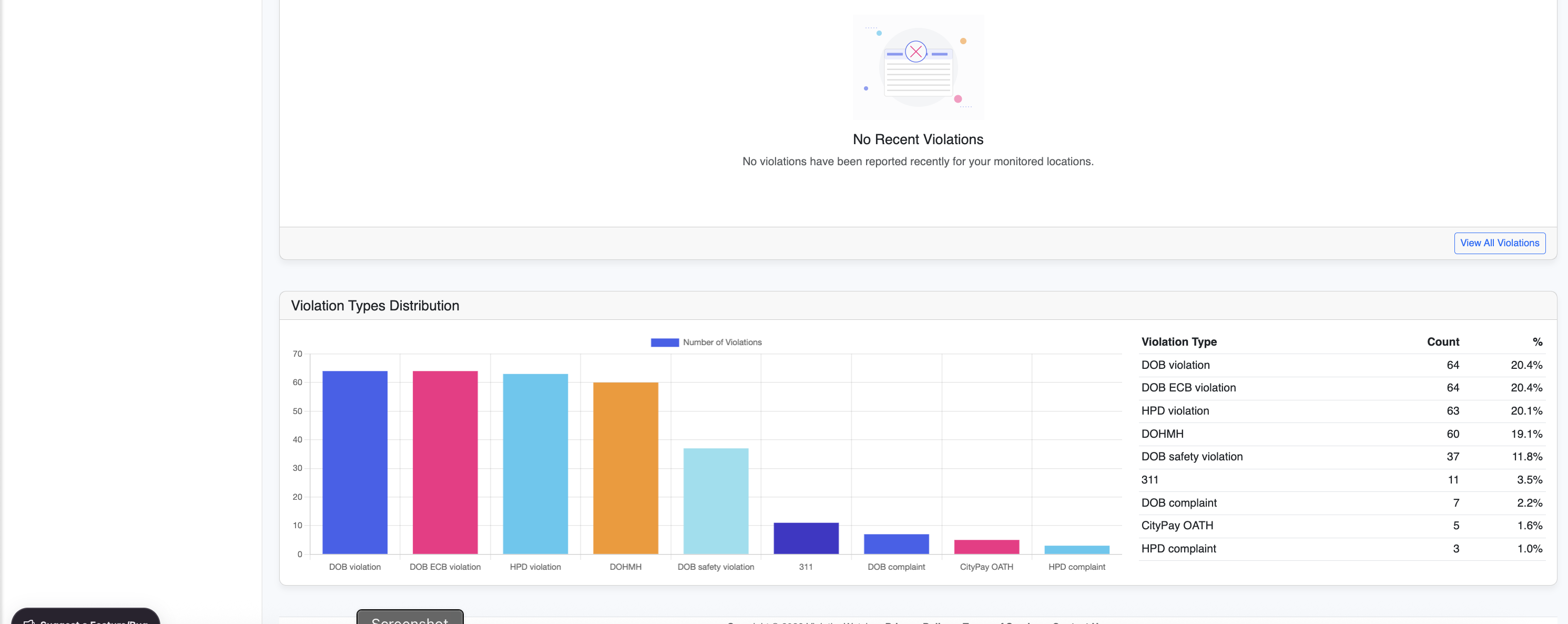The image size is (1568, 624).
Task: Click the No Recent Violations heading
Action: [918, 139]
